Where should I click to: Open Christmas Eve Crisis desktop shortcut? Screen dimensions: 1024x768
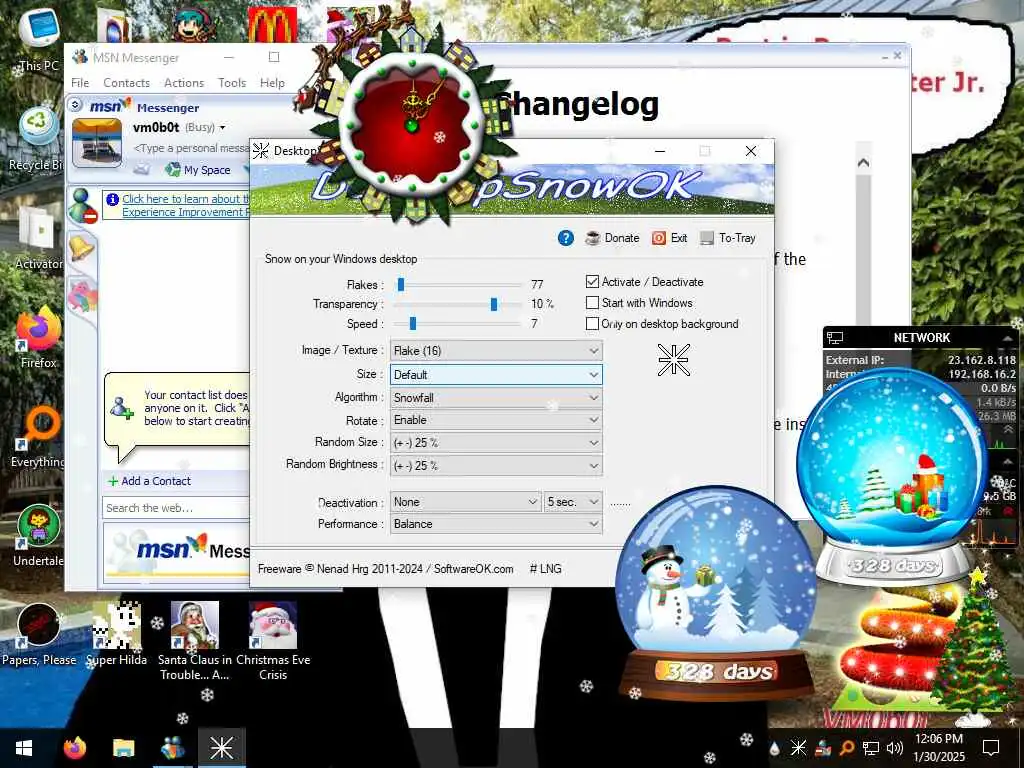(273, 641)
